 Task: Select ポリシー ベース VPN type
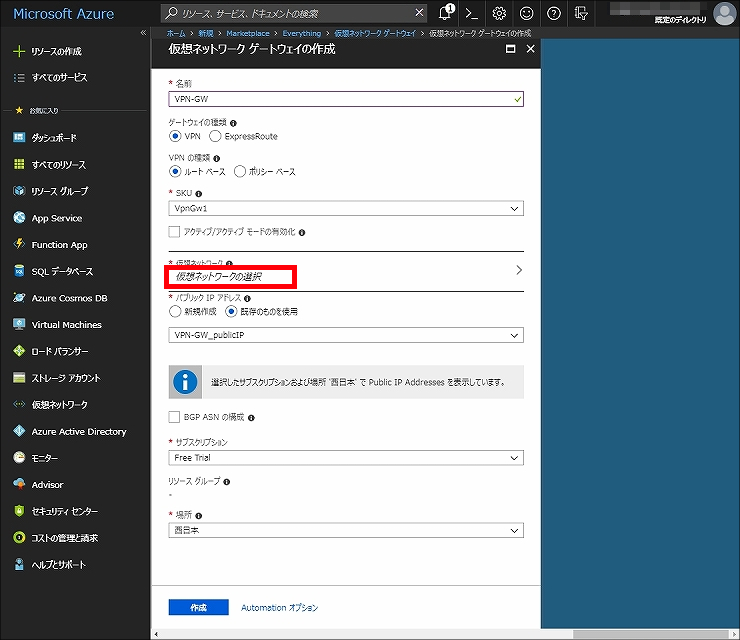(x=240, y=171)
